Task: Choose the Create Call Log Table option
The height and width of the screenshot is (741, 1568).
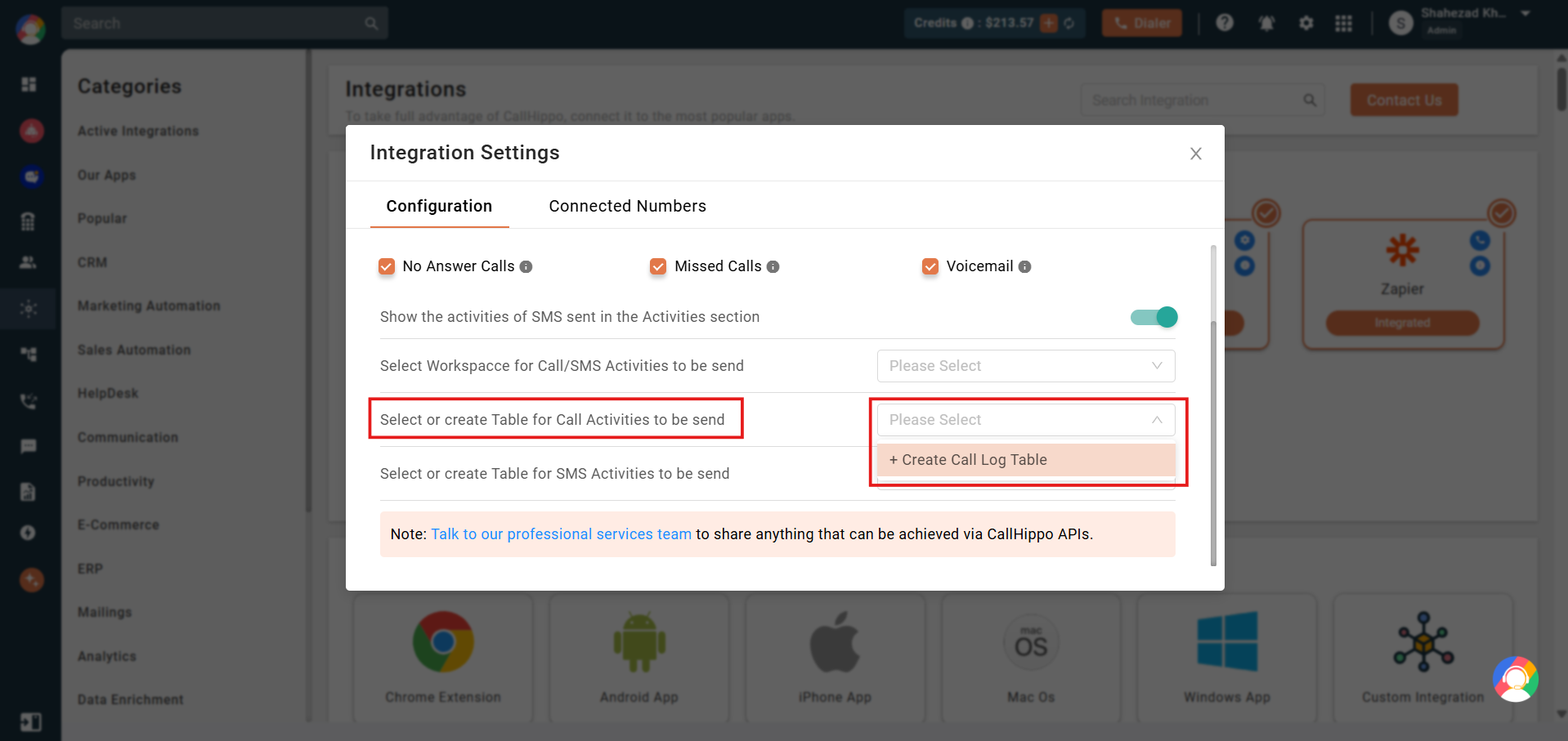Action: pyautogui.click(x=1026, y=460)
